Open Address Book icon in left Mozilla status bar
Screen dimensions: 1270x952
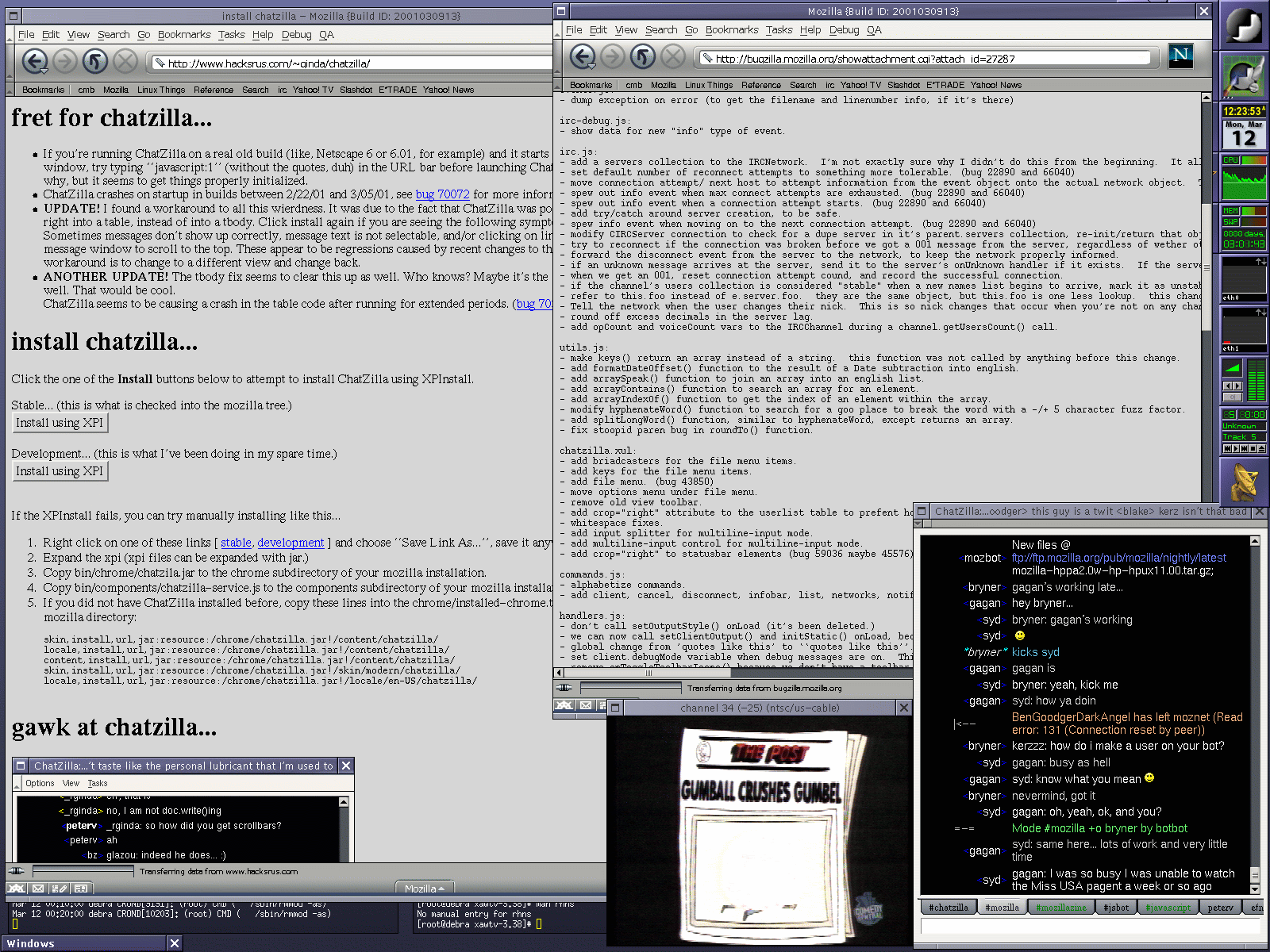pyautogui.click(x=80, y=889)
